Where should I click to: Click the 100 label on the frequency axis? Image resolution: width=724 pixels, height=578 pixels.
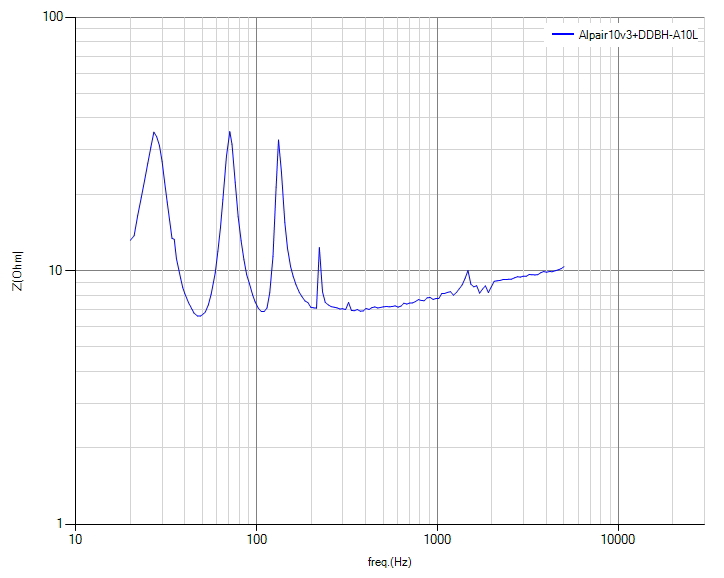tap(256, 539)
